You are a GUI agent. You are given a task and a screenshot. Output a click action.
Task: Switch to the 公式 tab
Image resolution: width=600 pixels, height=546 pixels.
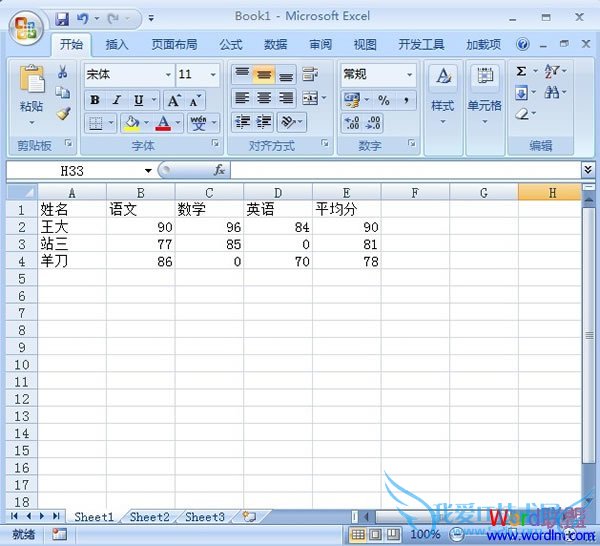[231, 44]
